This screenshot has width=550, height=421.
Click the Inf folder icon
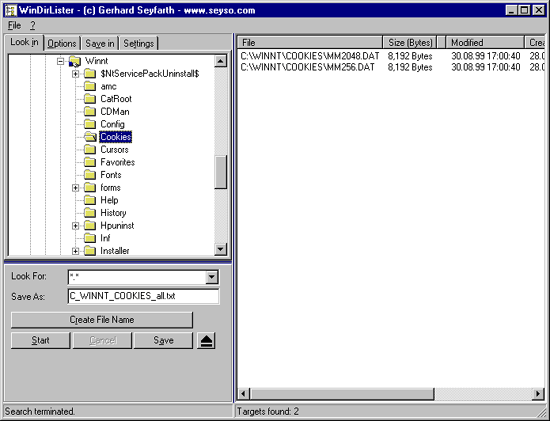click(90, 238)
